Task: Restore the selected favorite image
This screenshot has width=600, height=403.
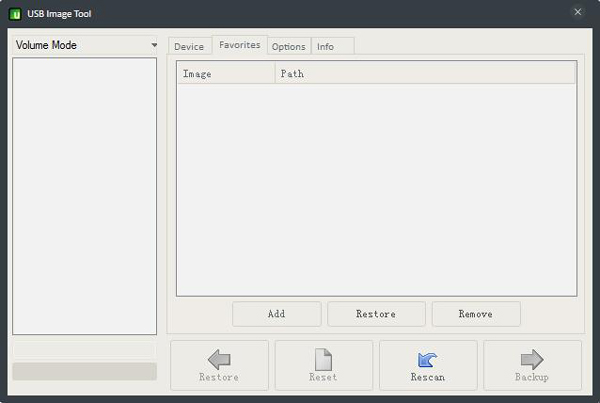Action: pyautogui.click(x=376, y=314)
